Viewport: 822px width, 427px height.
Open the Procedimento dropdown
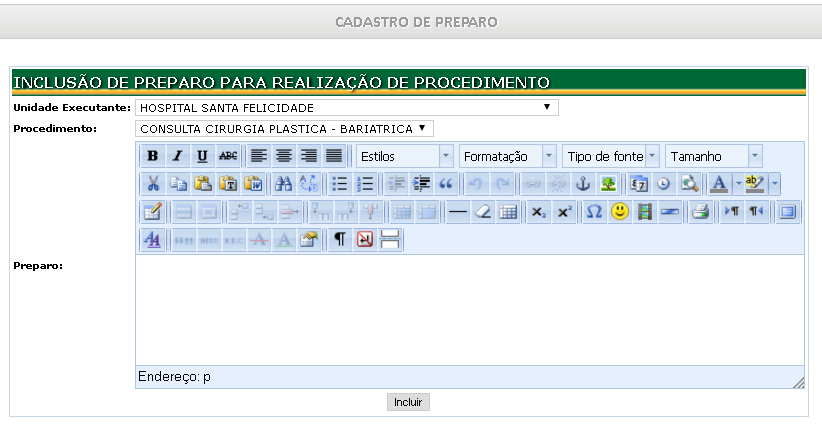coord(284,129)
